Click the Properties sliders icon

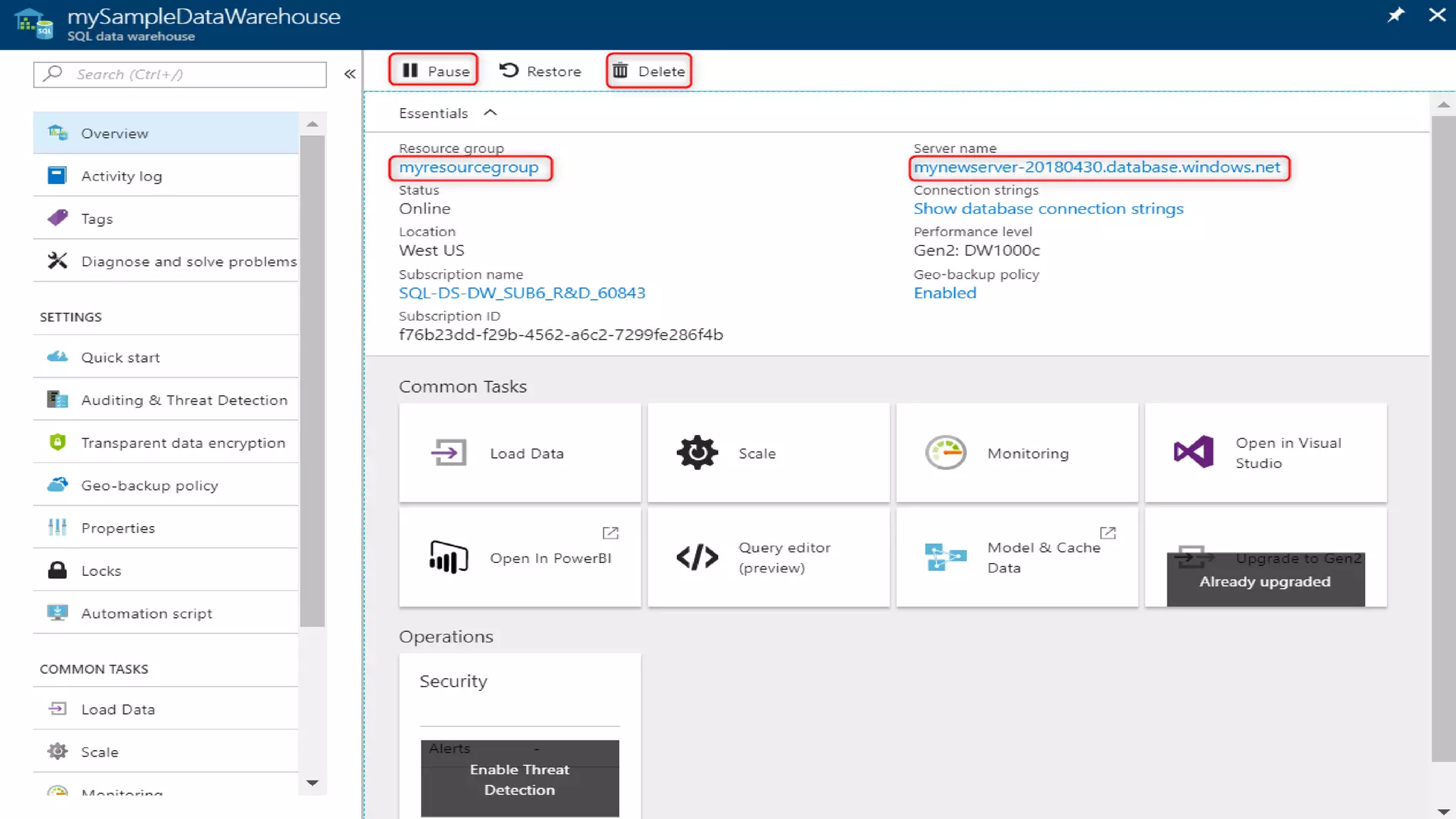58,527
